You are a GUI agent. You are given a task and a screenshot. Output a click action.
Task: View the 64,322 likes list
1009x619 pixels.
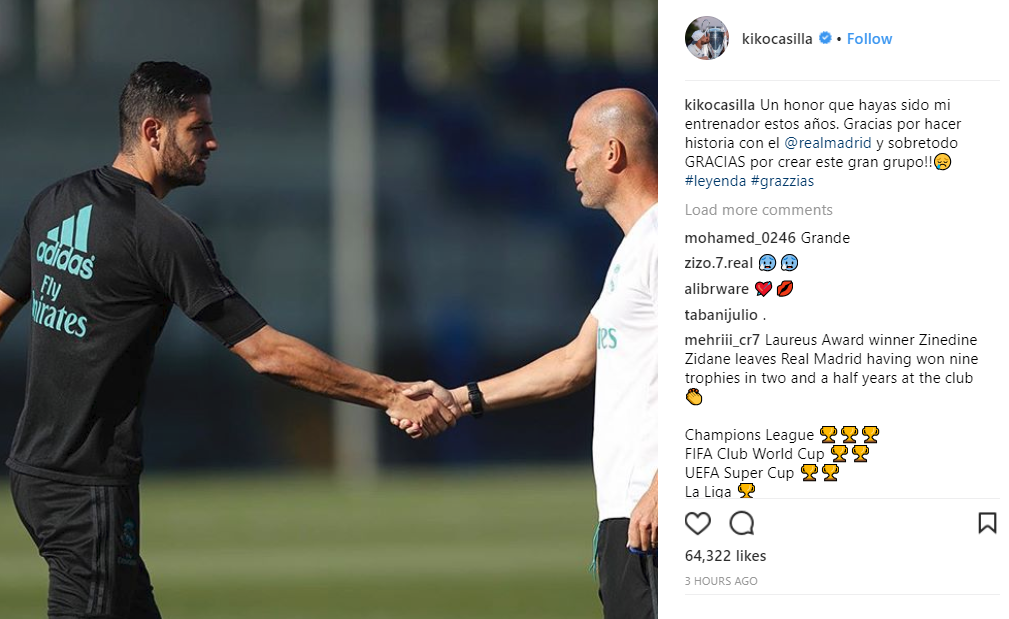point(725,556)
